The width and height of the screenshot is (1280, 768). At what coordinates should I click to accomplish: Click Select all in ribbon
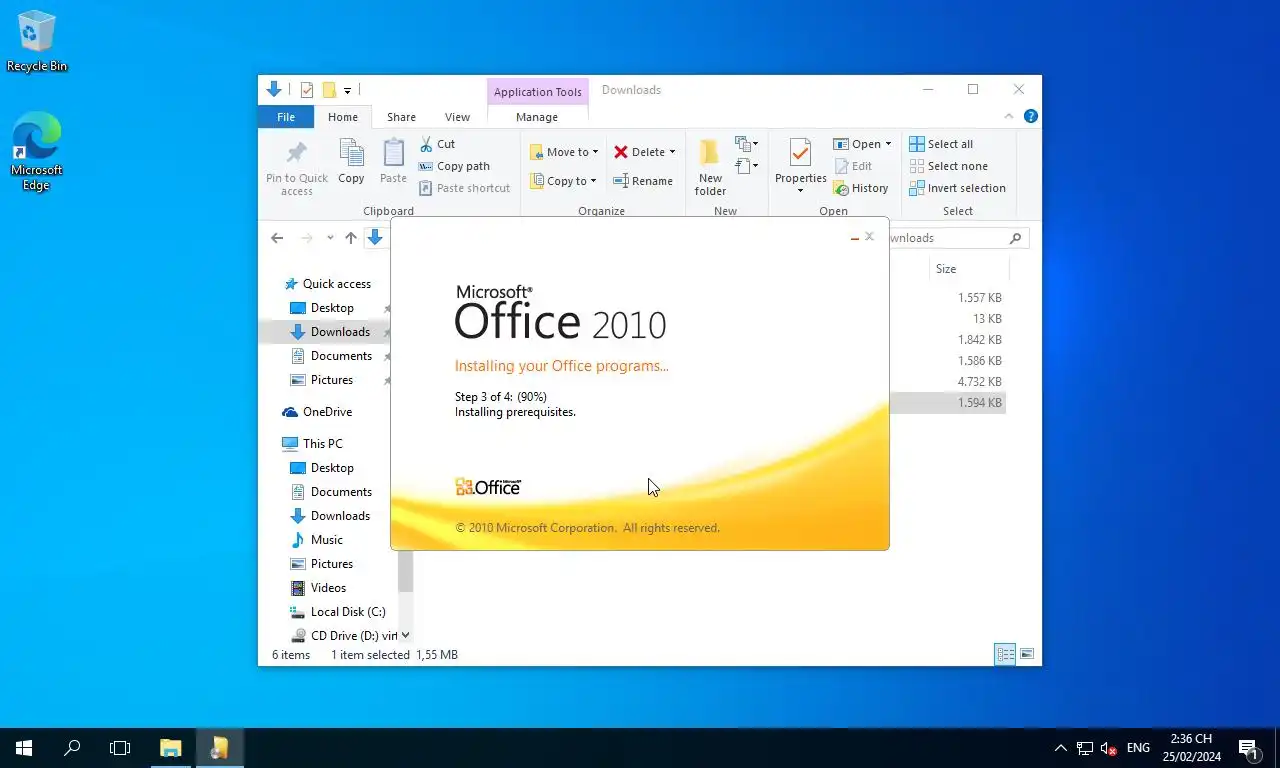[941, 144]
